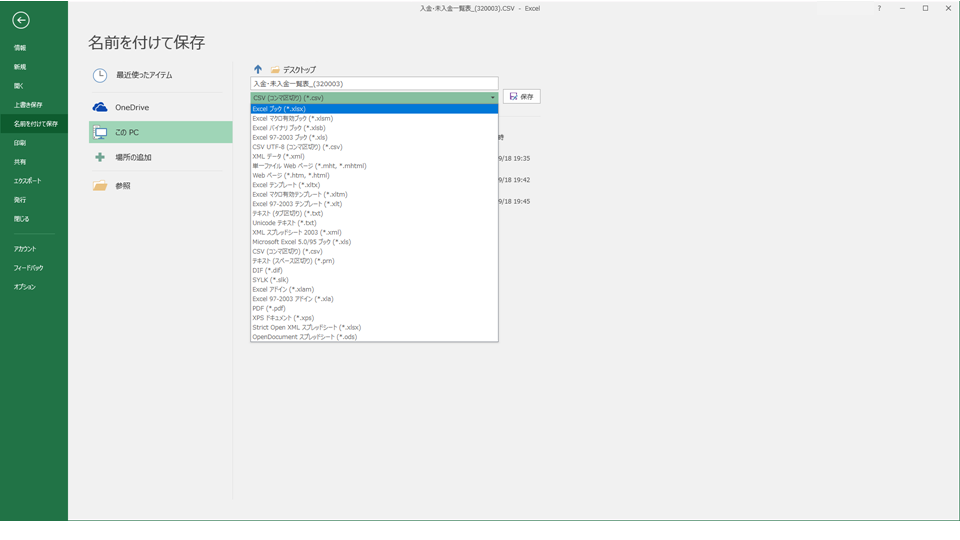Select XPS ドキュメント (*.xps) format

pos(374,318)
